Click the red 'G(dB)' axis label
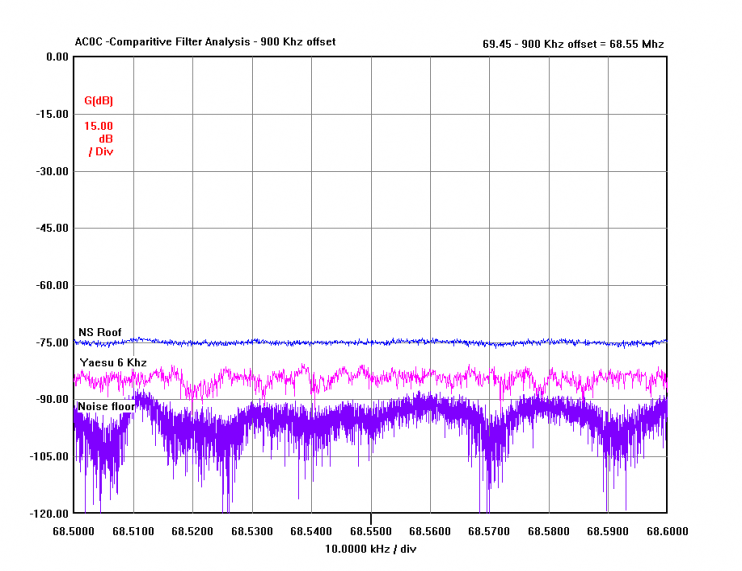Image resolution: width=742 pixels, height=571 pixels. point(98,101)
